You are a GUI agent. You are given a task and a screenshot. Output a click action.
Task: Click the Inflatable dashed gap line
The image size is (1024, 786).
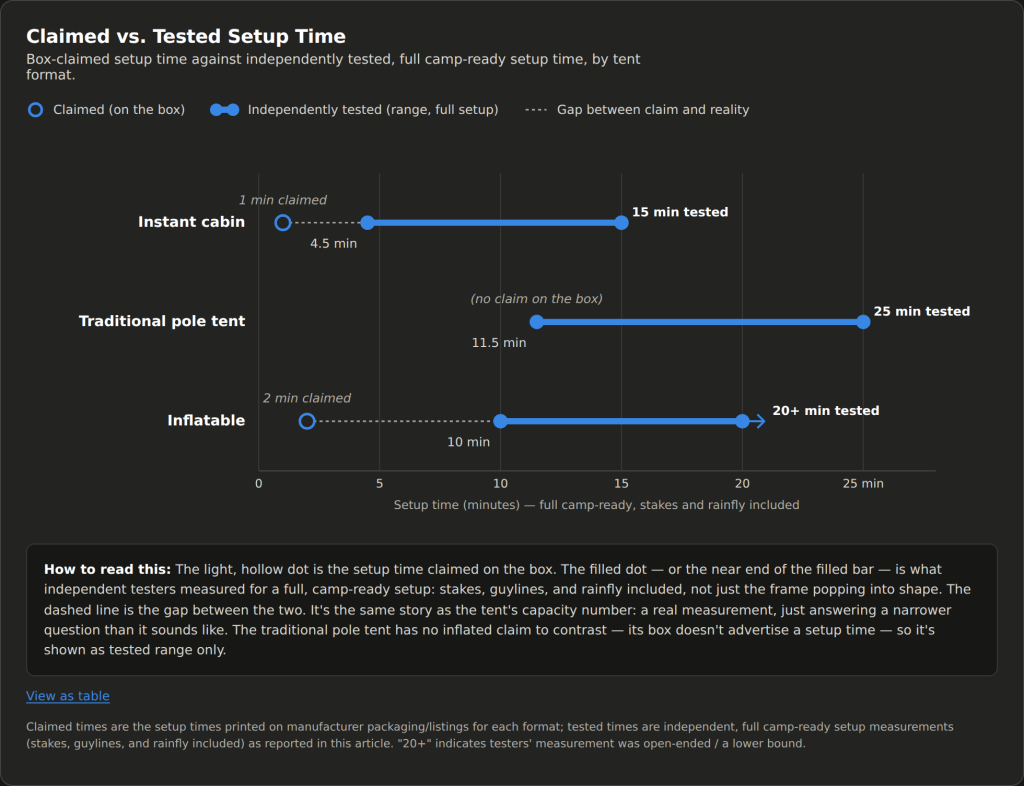404,421
